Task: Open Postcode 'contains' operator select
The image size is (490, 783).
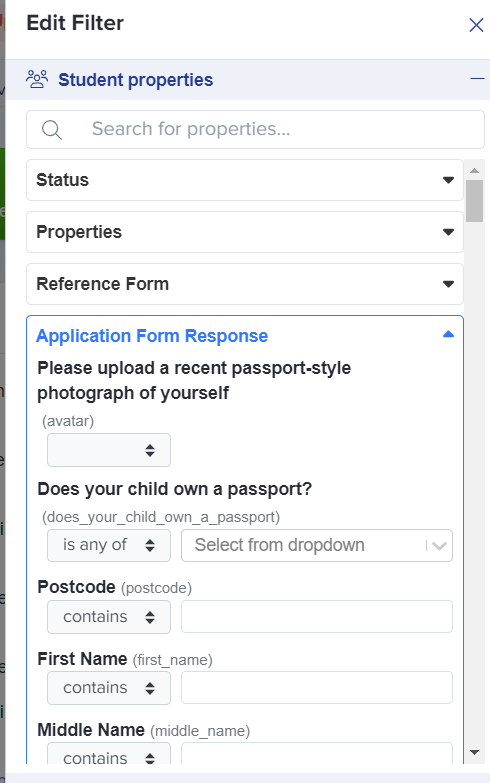Action: (109, 617)
